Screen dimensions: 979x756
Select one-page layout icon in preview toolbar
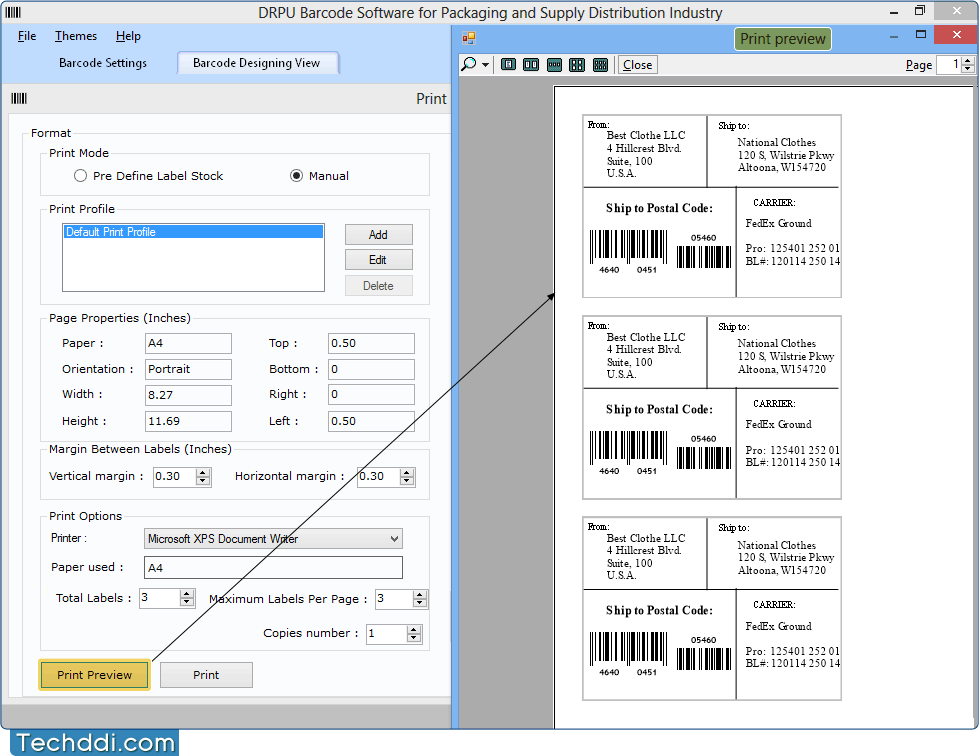tap(508, 65)
